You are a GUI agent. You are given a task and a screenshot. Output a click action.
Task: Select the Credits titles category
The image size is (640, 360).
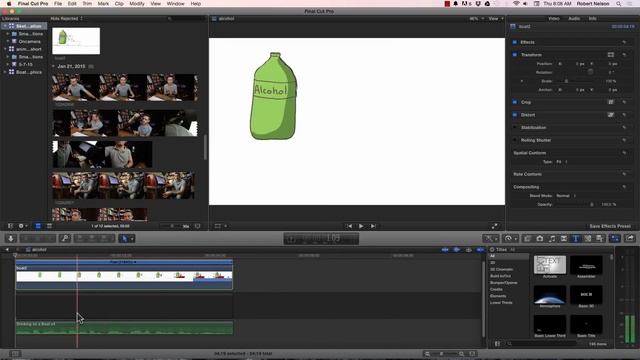point(496,289)
